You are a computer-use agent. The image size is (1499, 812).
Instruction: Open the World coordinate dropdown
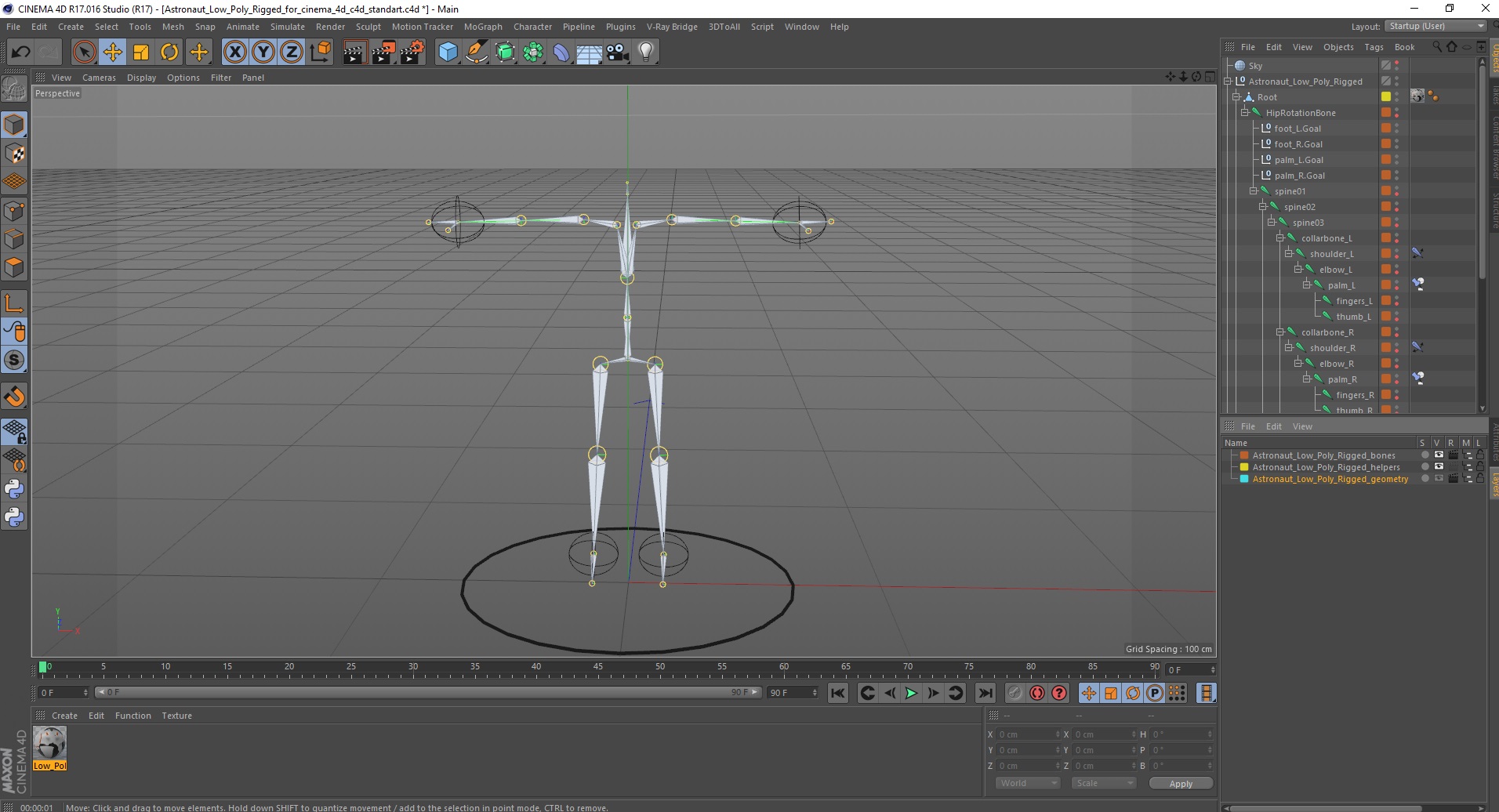tap(1028, 783)
